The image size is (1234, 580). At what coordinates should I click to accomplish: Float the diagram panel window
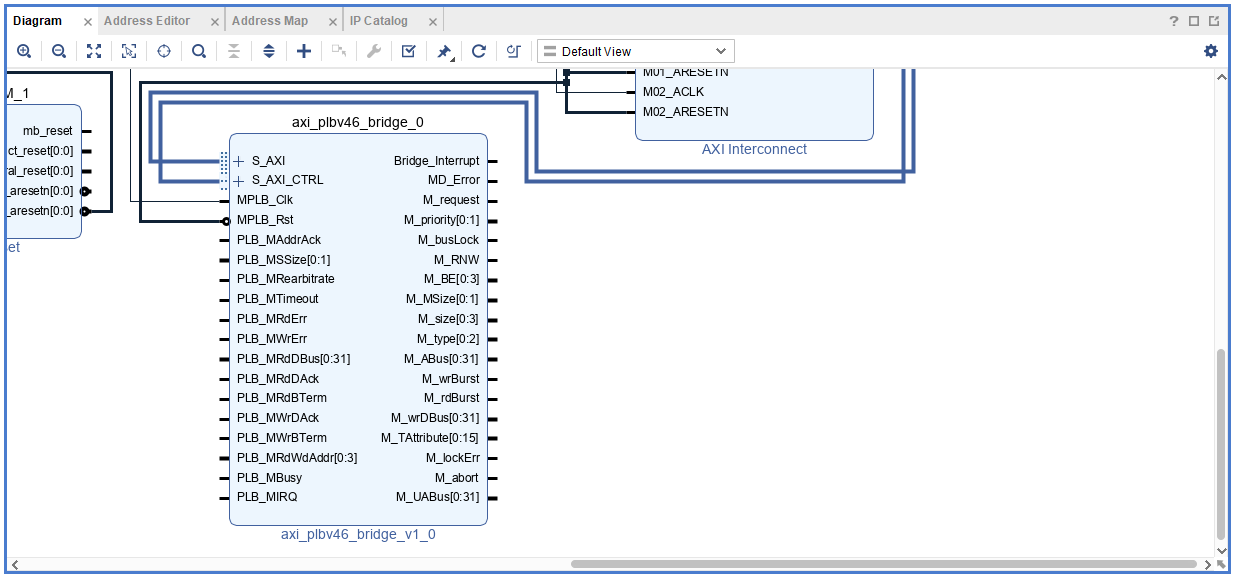(x=1214, y=21)
